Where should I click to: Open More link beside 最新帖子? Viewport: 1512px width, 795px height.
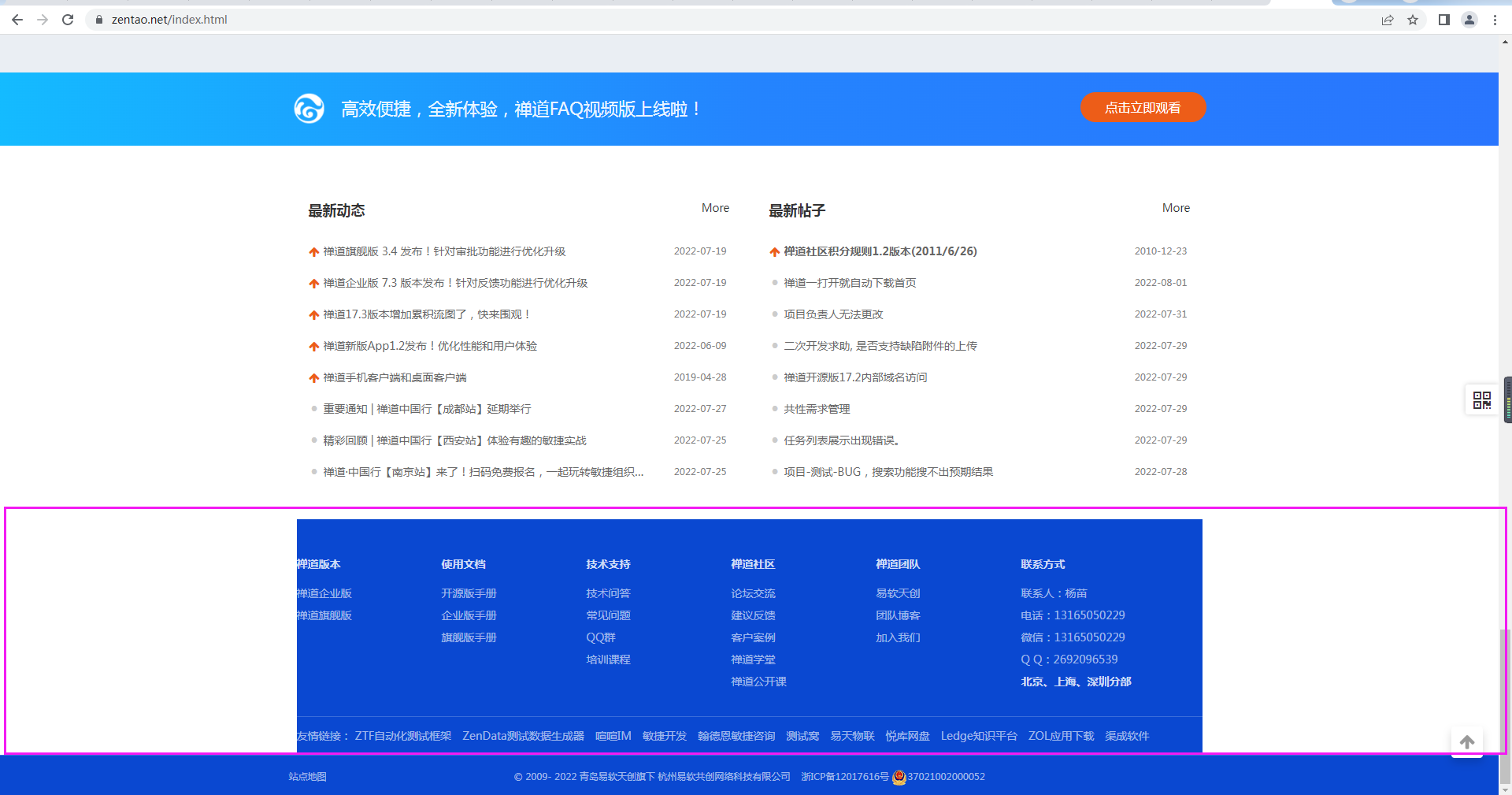click(x=1175, y=208)
